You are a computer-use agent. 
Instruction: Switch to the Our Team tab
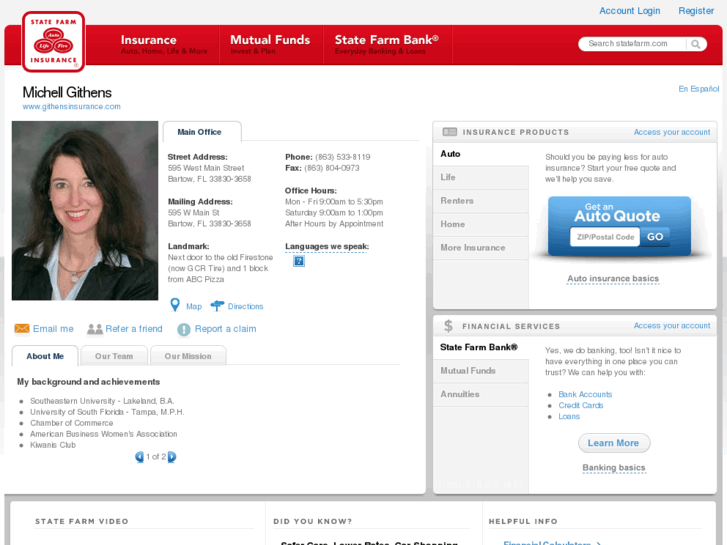pyautogui.click(x=114, y=356)
